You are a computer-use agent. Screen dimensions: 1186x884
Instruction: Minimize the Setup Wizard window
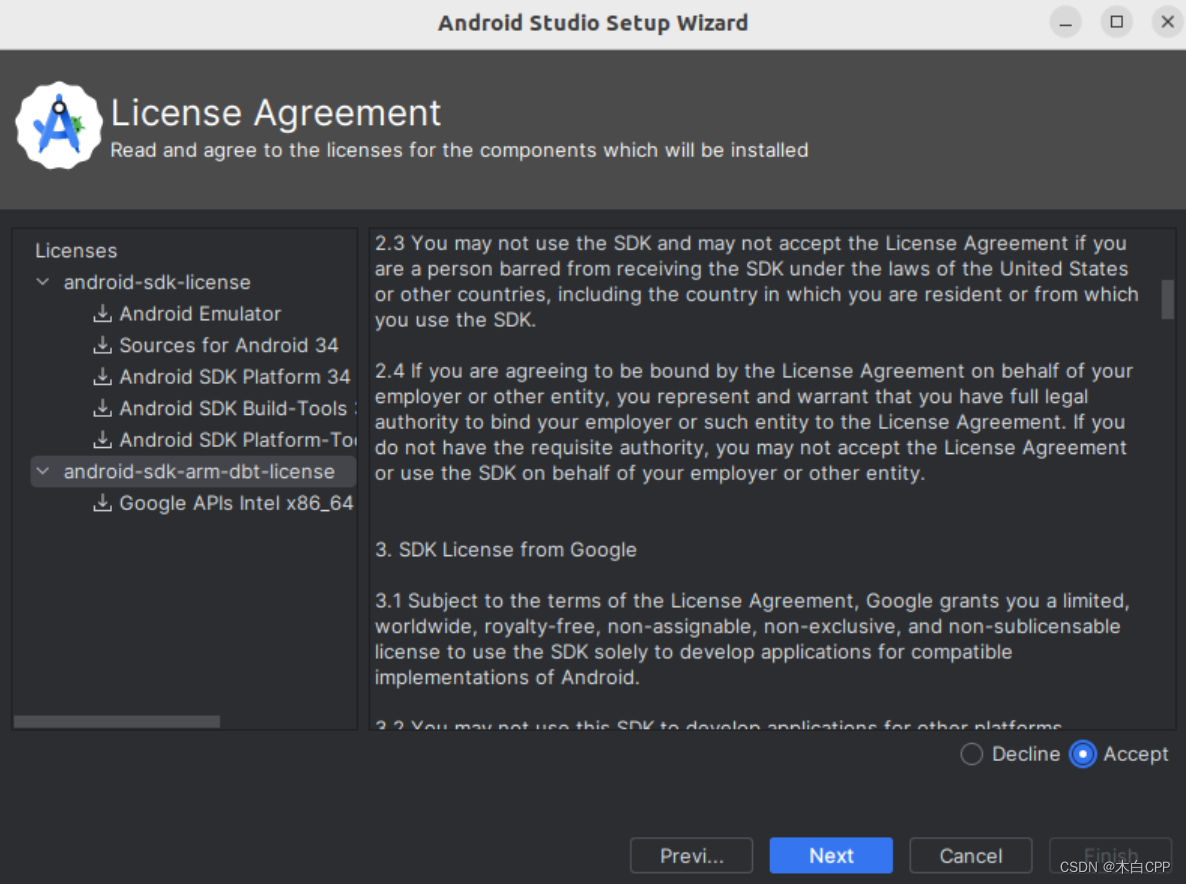pos(1065,22)
